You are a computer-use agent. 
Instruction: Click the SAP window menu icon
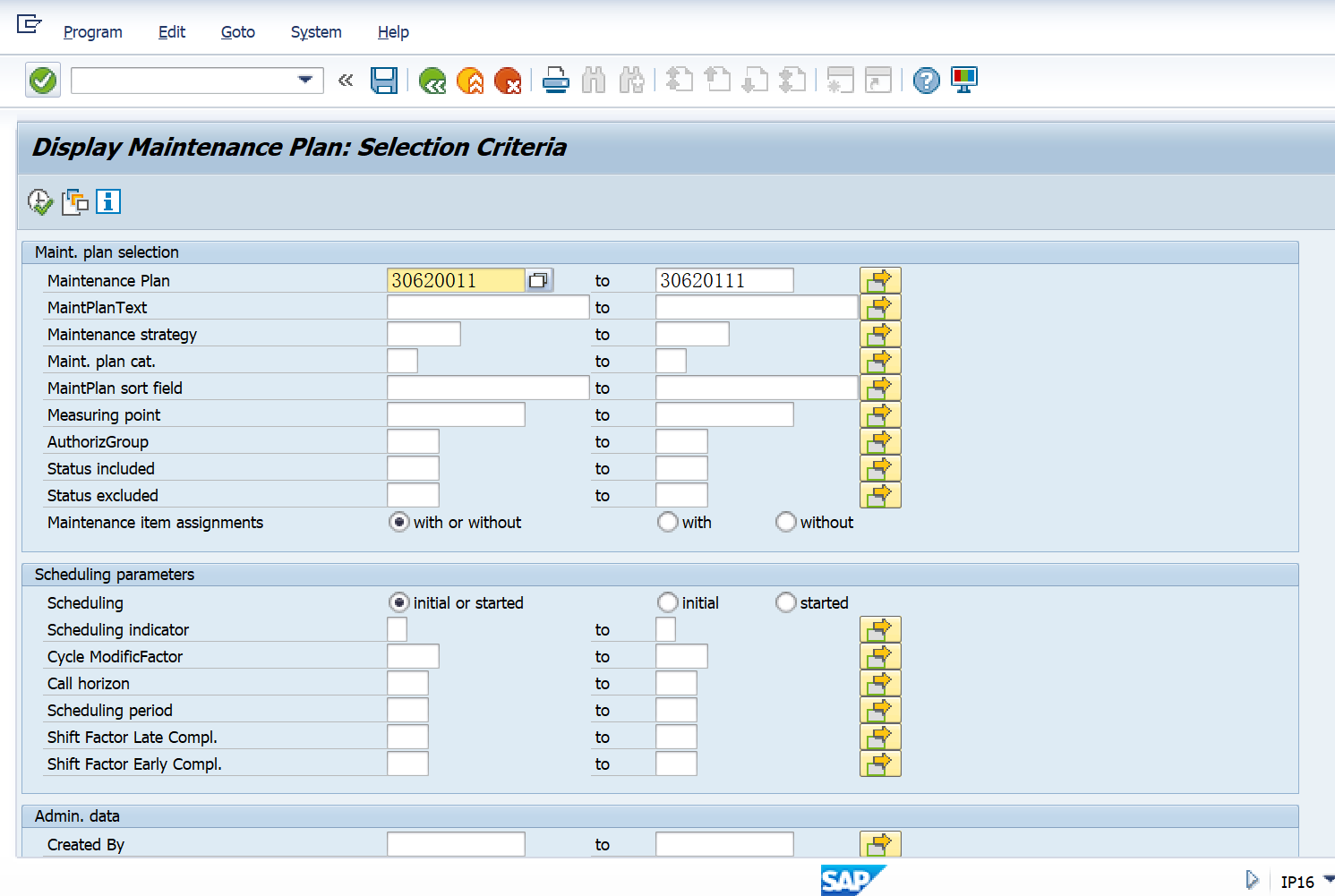click(x=29, y=24)
